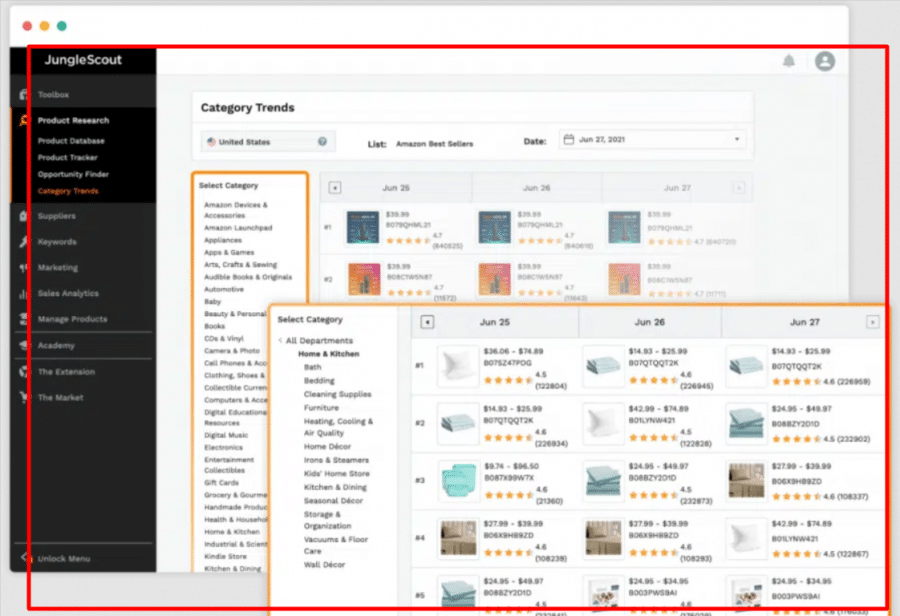The width and height of the screenshot is (900, 616).
Task: Click ASIN B06X9HB9ZD in Jun 25 column
Action: (x=509, y=535)
